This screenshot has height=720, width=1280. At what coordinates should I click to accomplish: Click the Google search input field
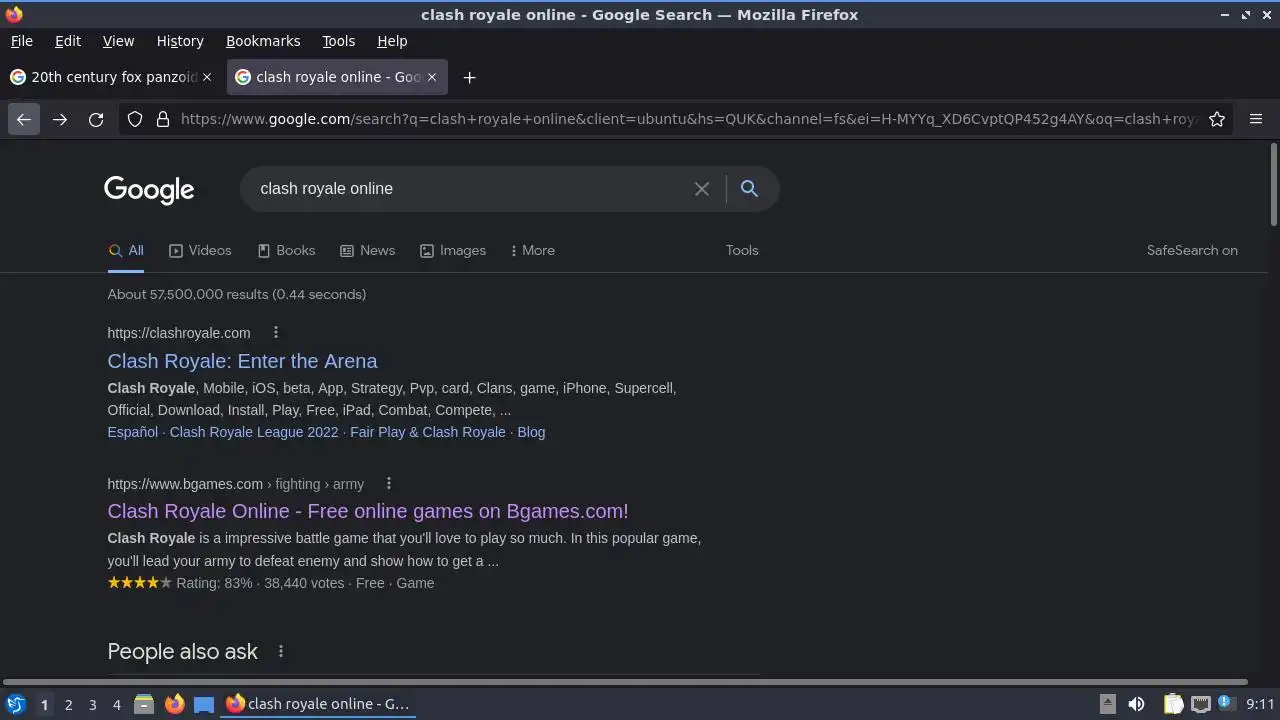[470, 188]
